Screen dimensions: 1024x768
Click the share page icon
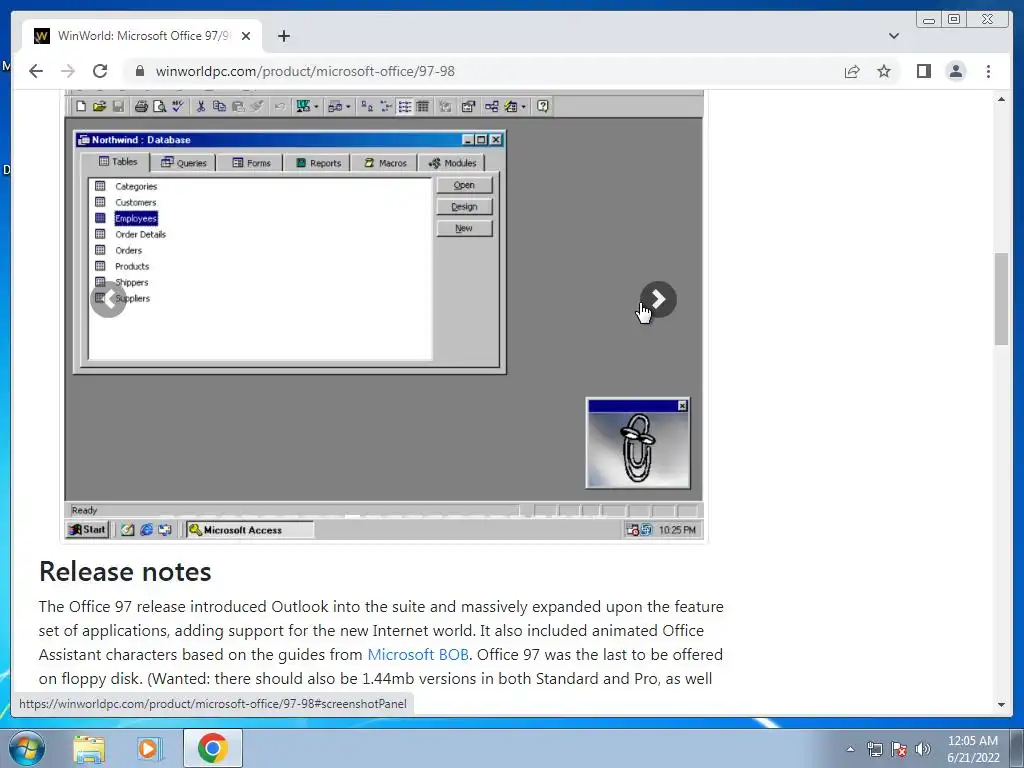tap(852, 71)
